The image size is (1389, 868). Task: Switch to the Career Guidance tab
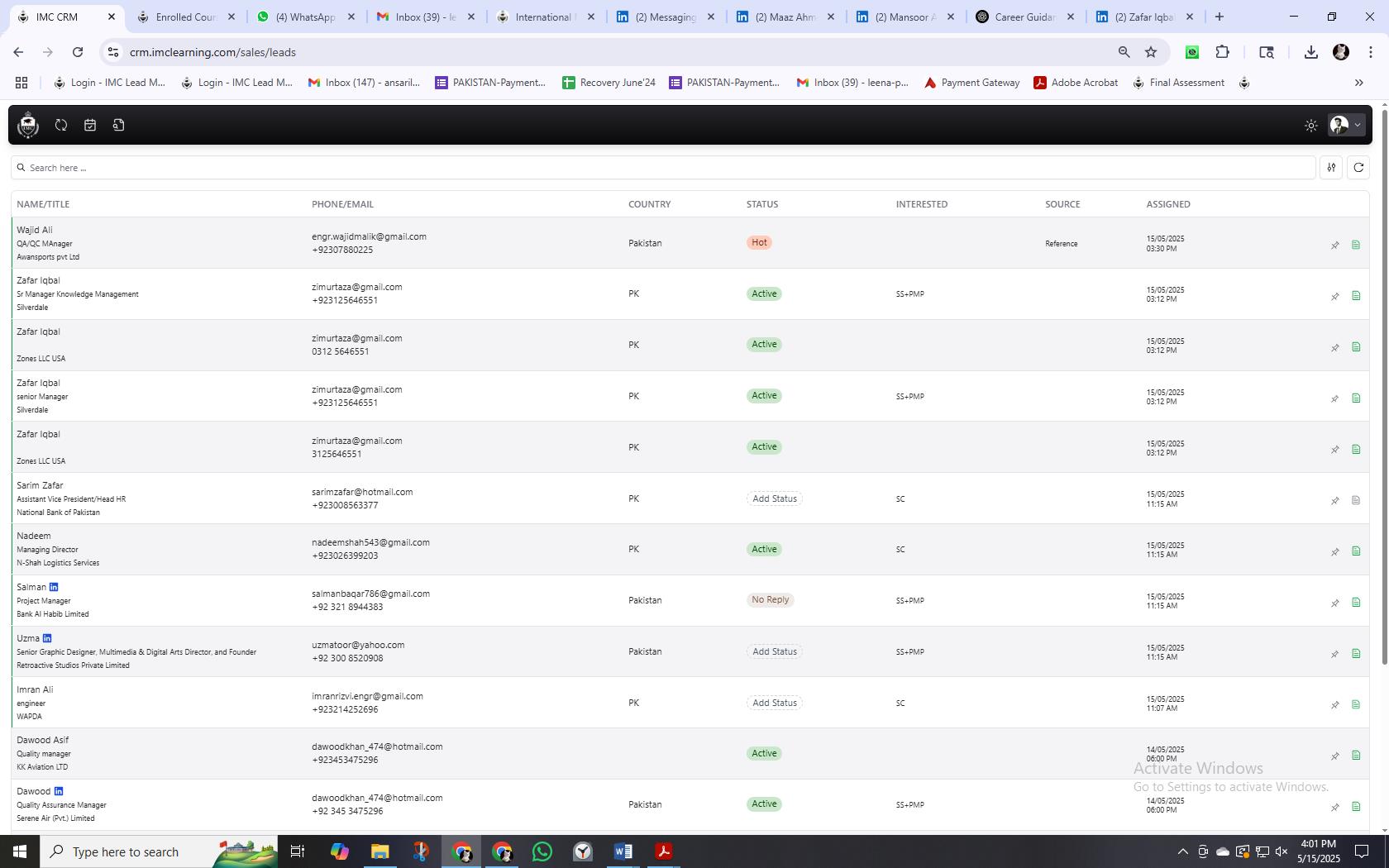click(x=1024, y=17)
